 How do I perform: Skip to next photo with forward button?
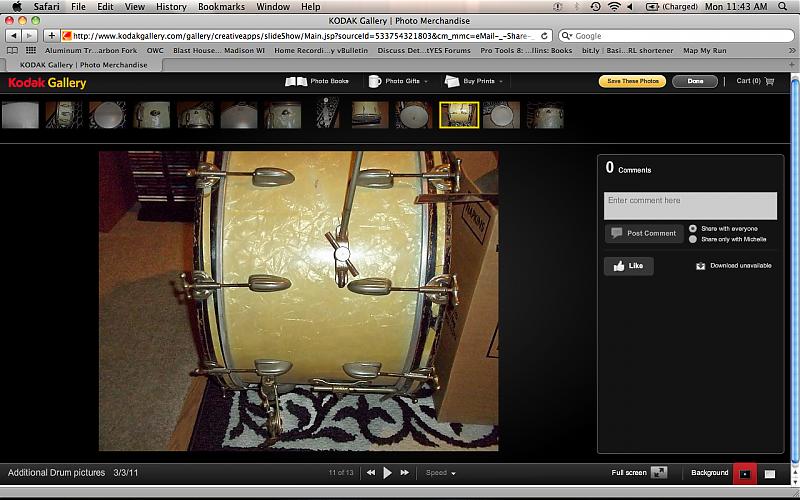(x=405, y=473)
